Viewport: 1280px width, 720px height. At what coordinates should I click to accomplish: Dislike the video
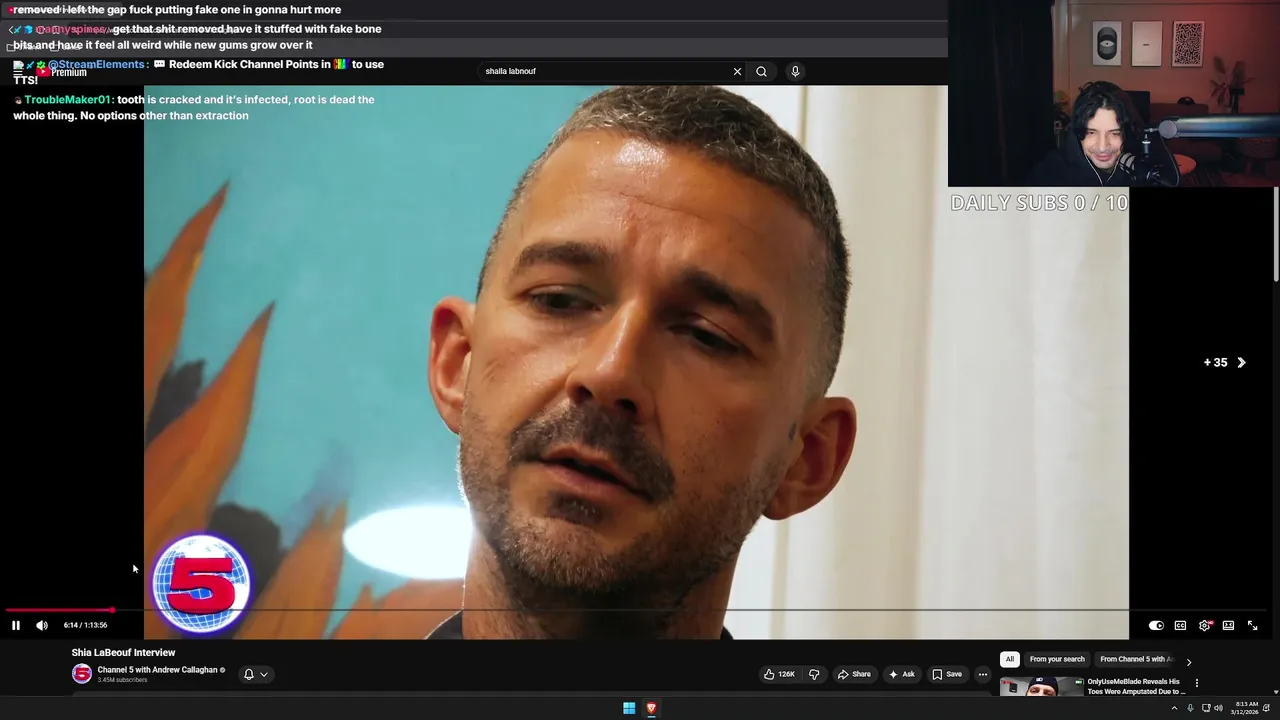click(x=813, y=674)
